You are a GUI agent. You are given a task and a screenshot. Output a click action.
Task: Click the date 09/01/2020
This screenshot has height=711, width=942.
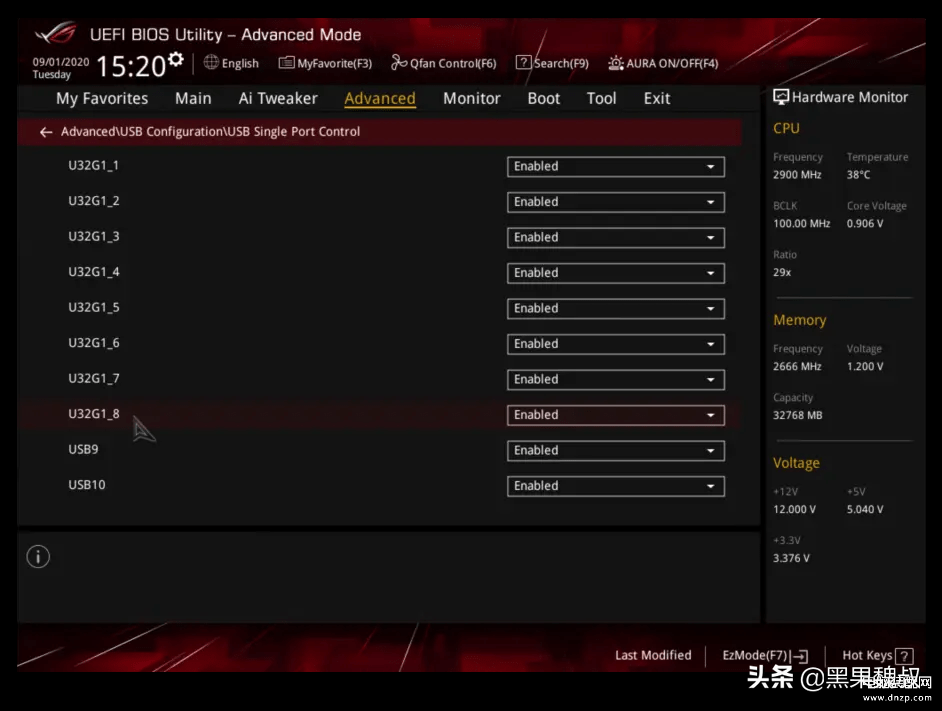[61, 62]
